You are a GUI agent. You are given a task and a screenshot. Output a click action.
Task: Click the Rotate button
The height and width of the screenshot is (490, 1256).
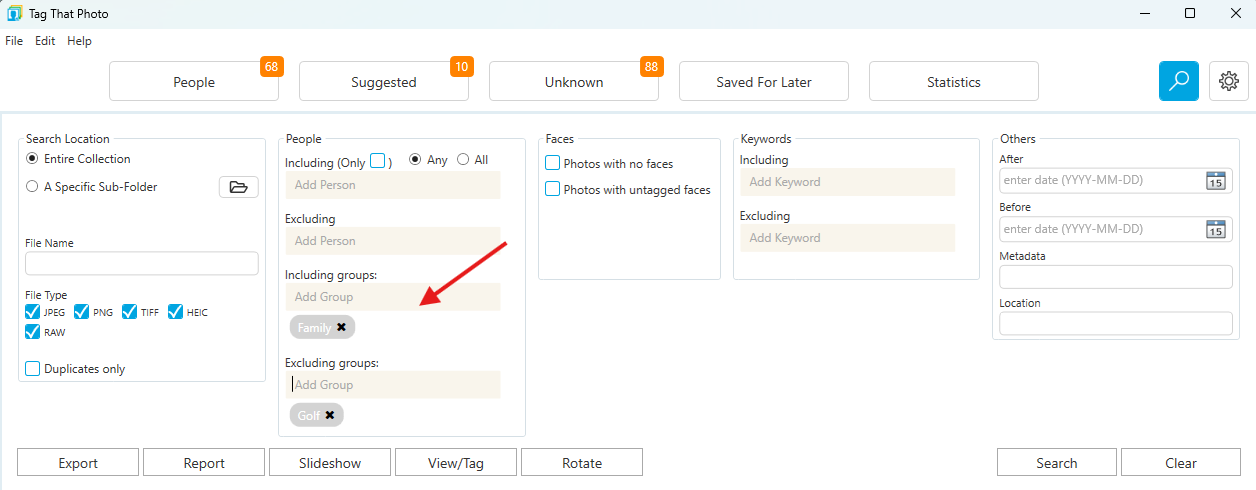coord(582,463)
